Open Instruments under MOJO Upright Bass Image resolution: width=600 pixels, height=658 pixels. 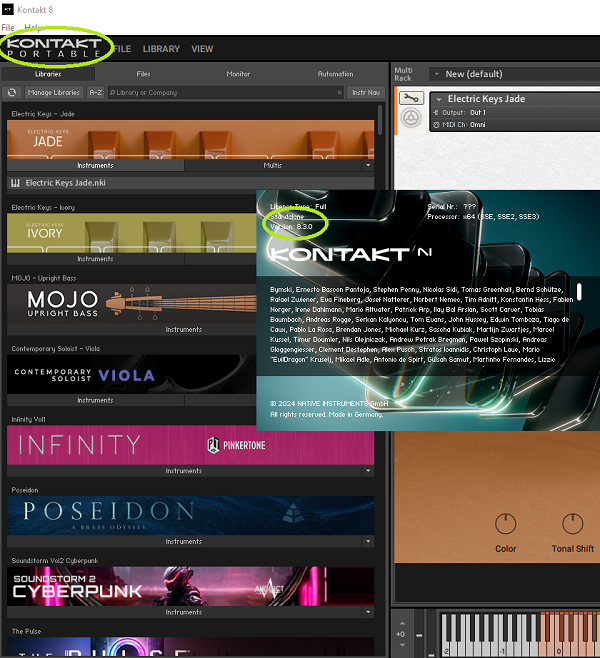(183, 329)
